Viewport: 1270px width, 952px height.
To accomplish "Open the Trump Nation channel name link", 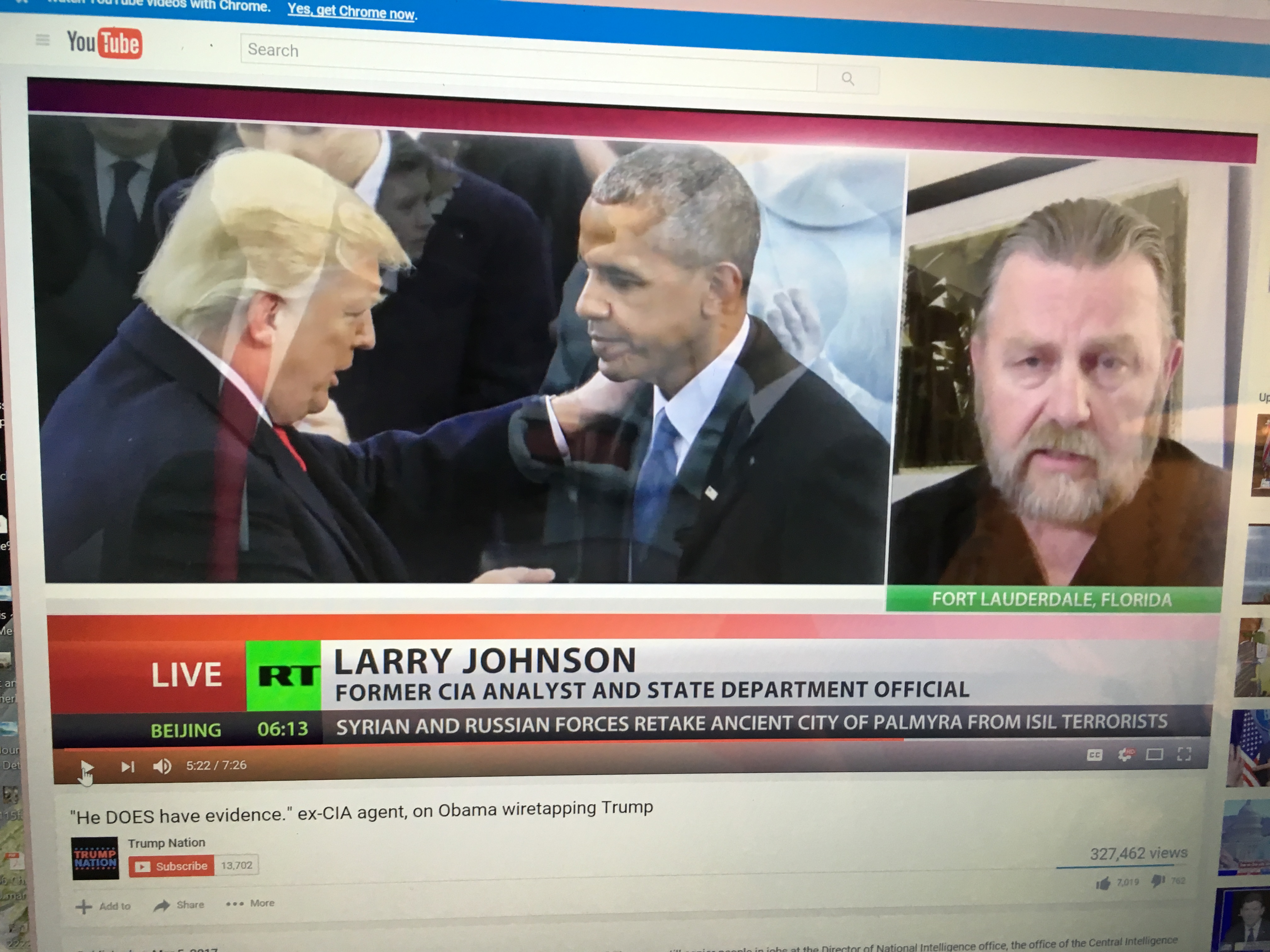I will point(167,842).
